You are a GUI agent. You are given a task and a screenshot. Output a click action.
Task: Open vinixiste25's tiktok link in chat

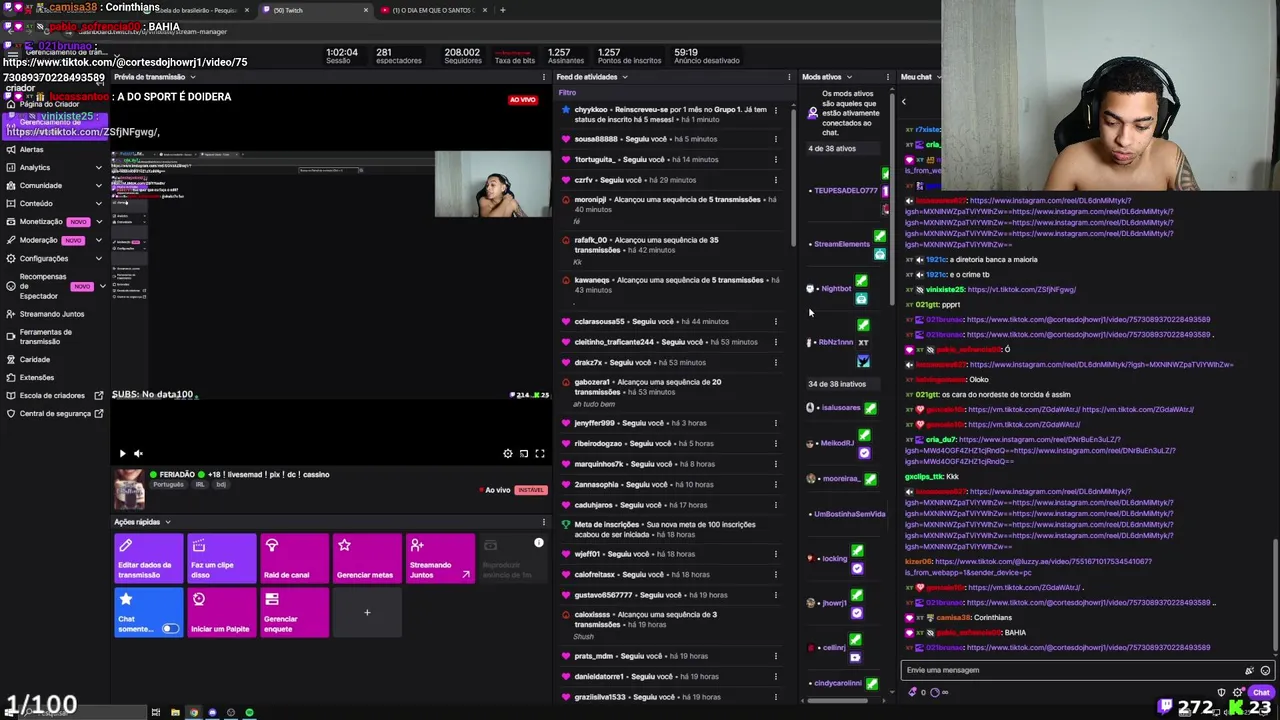tap(1021, 289)
